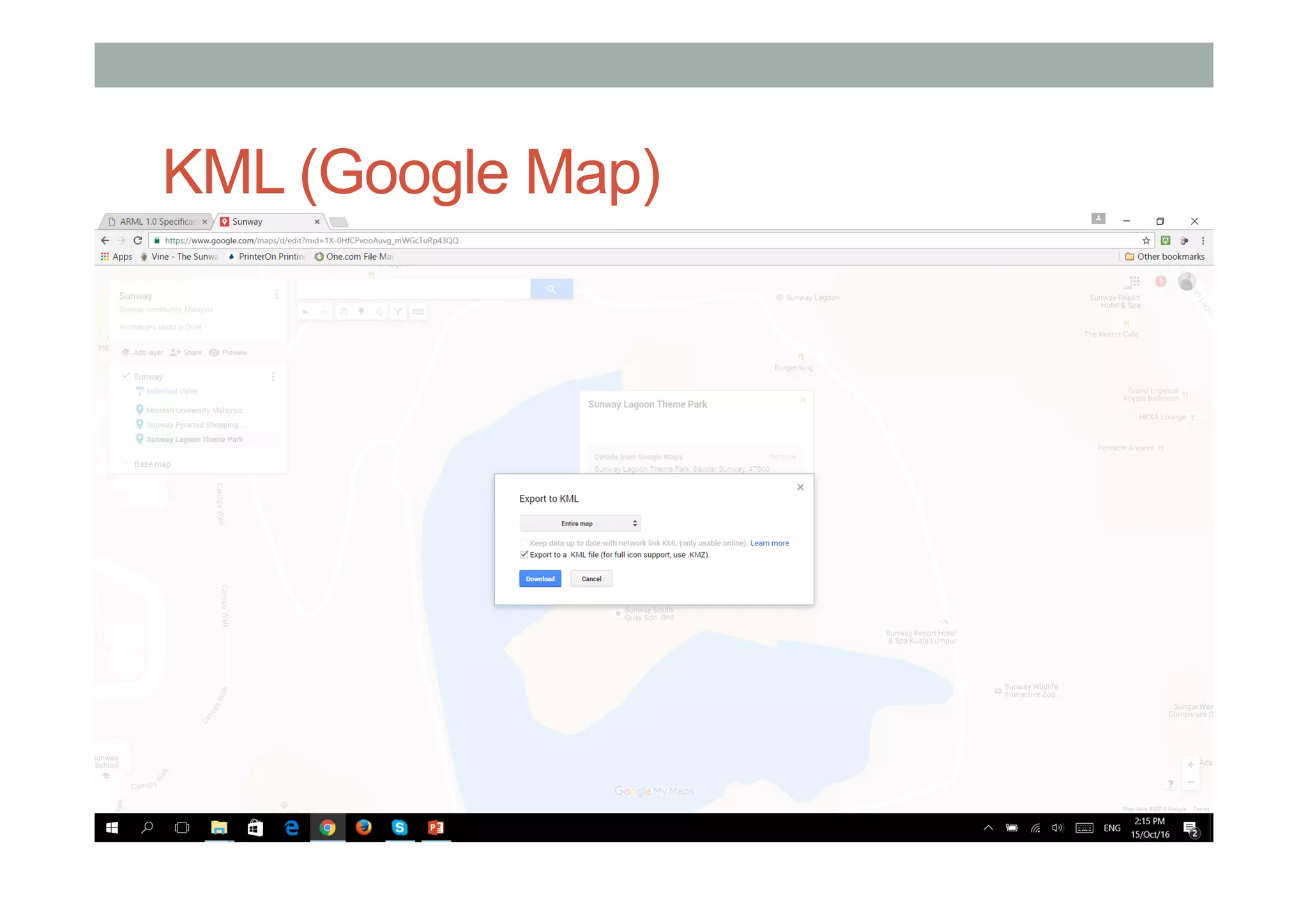Zoom in on the map
This screenshot has height=924, width=1308.
(x=1190, y=764)
